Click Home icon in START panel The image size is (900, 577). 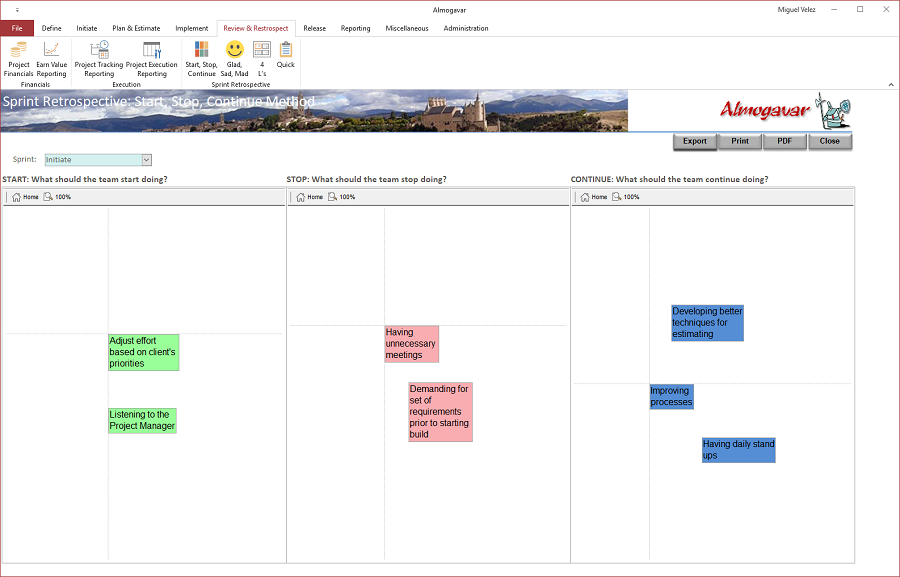(x=25, y=197)
